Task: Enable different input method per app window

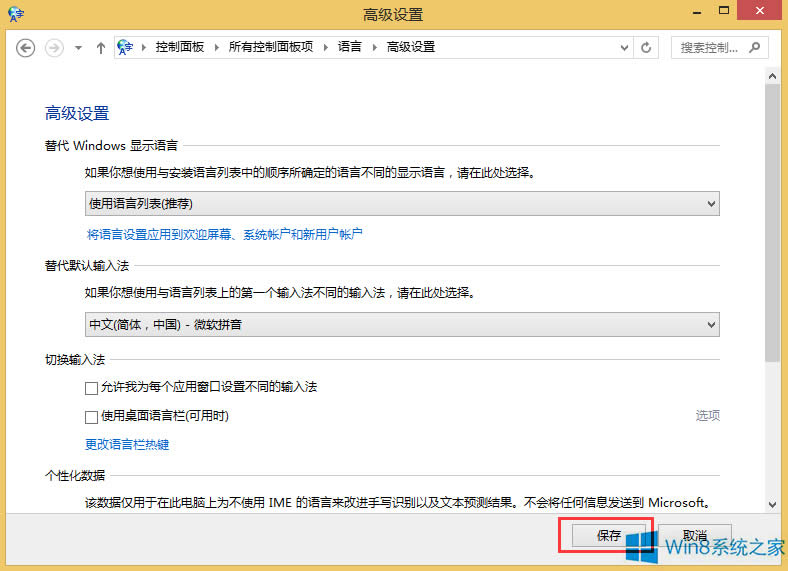Action: point(92,387)
